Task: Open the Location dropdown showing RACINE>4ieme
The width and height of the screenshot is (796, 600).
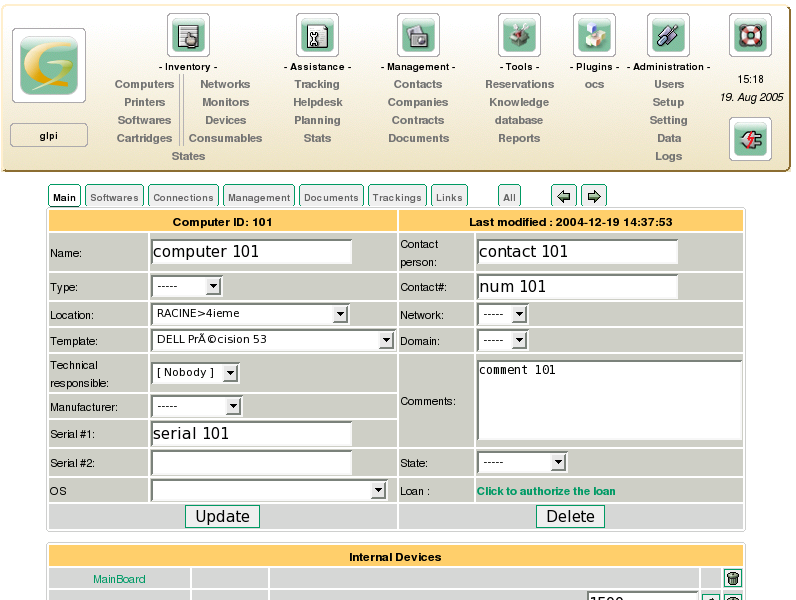Action: [x=250, y=314]
